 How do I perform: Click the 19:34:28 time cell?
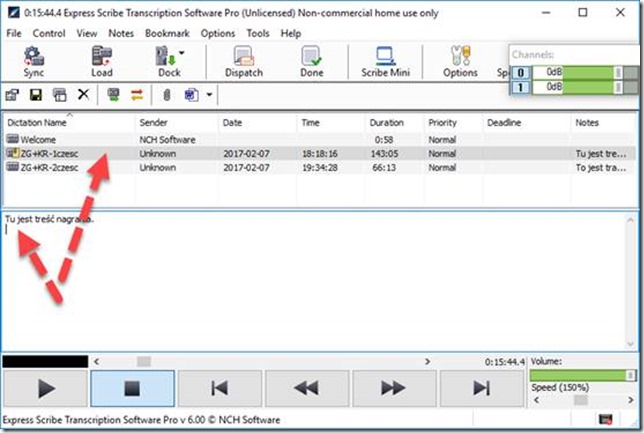(x=320, y=168)
